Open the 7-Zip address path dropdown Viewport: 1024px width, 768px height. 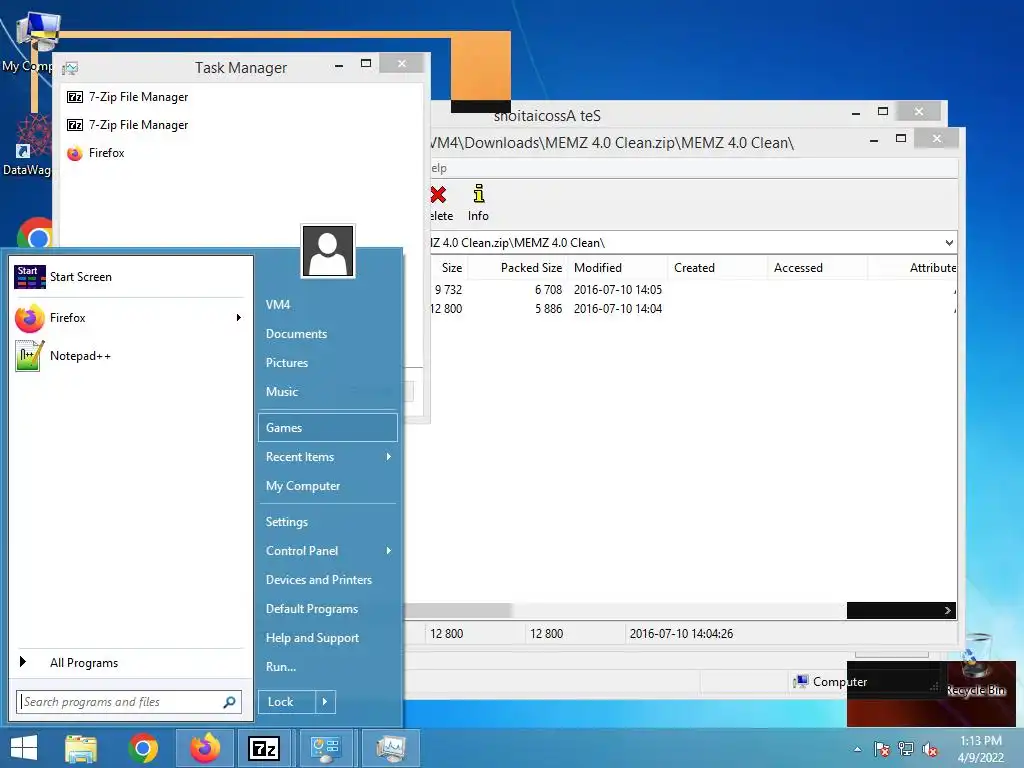pos(949,243)
